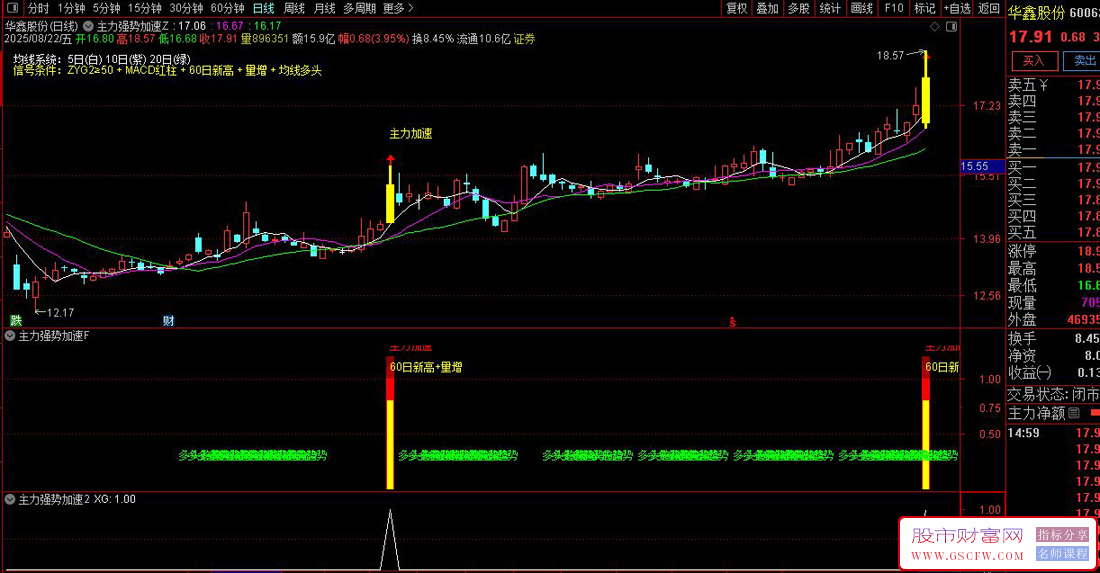Switch to 分时 intraday chart
This screenshot has width=1100, height=573.
point(38,8)
